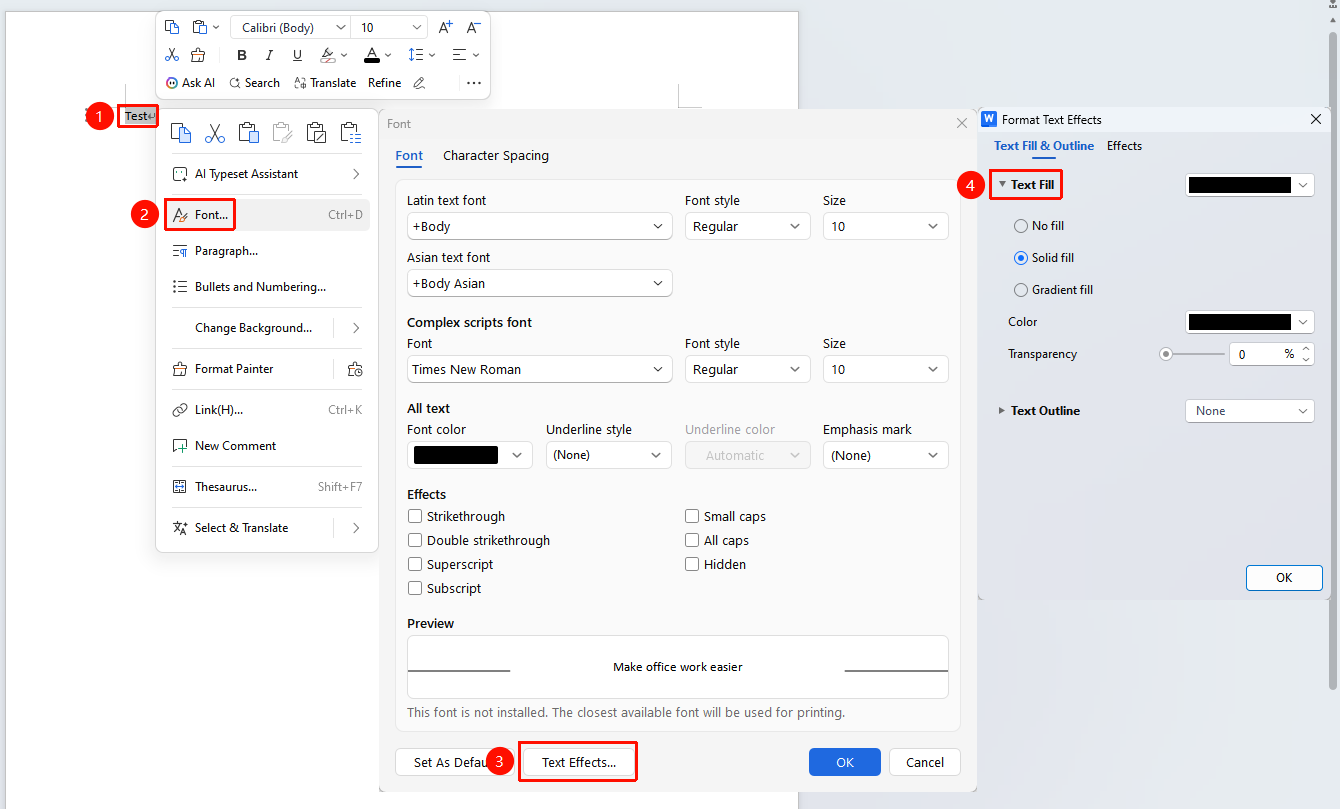Image resolution: width=1340 pixels, height=809 pixels.
Task: Check the Double strikethrough option
Action: click(x=415, y=541)
